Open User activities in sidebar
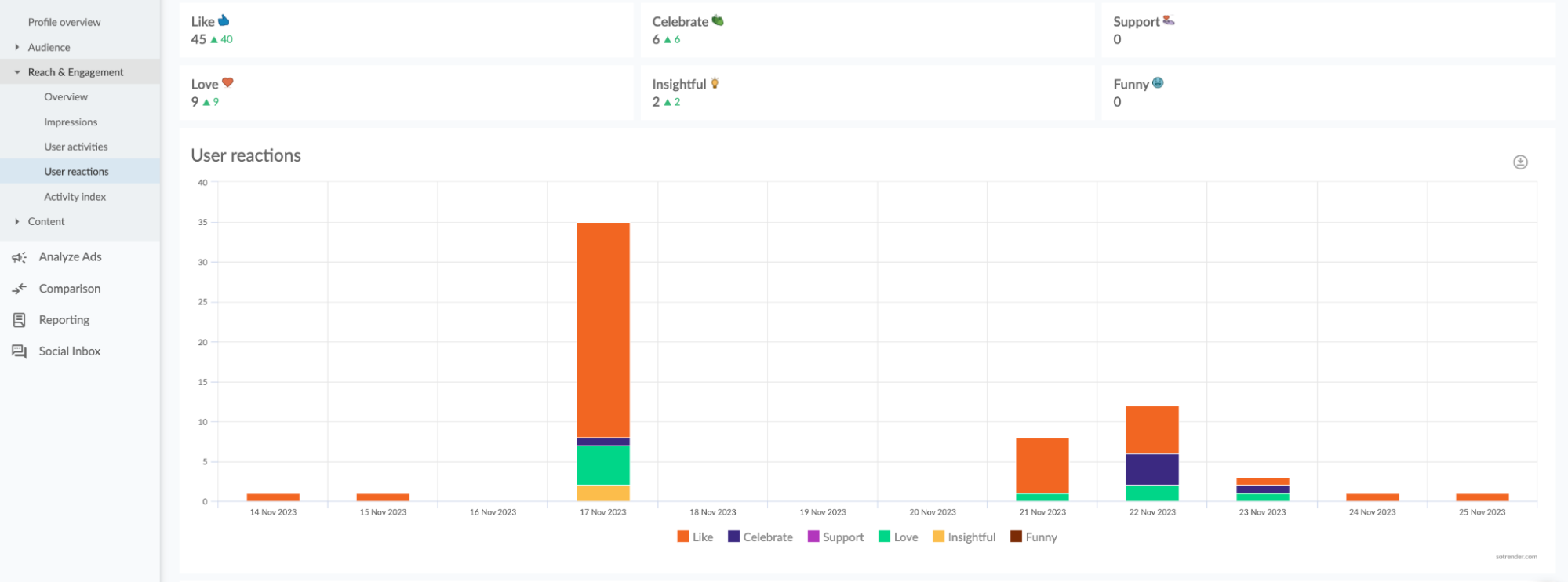Viewport: 1568px width, 582px height. 76,147
